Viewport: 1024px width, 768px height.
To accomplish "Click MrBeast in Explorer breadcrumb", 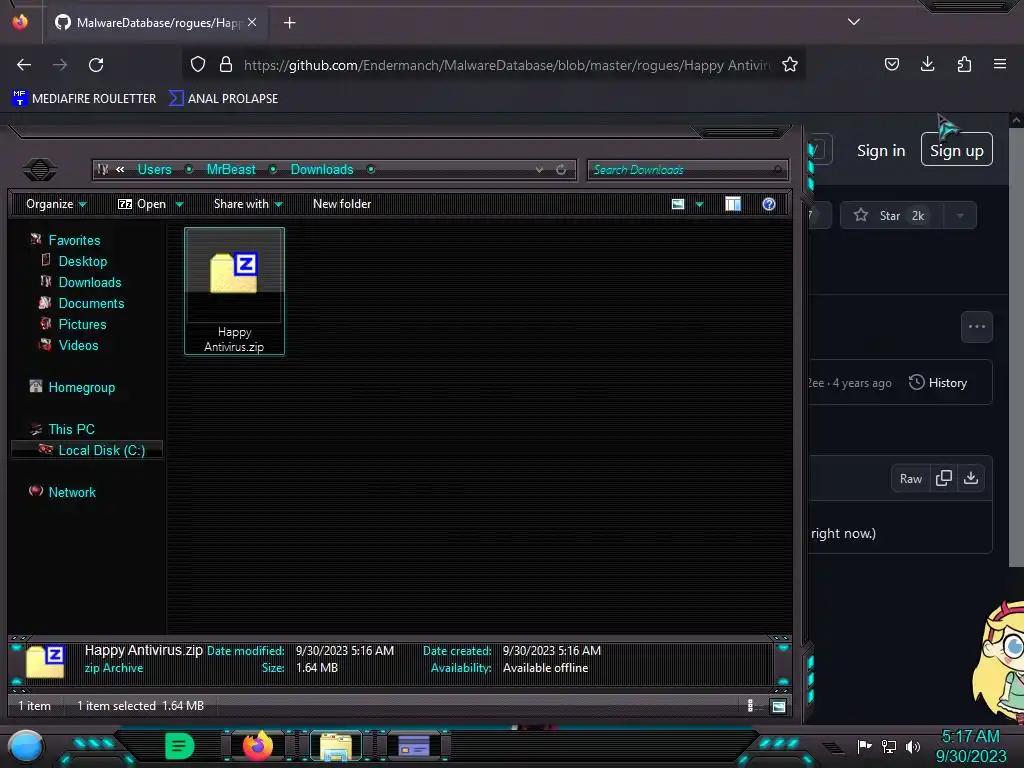I will 231,169.
